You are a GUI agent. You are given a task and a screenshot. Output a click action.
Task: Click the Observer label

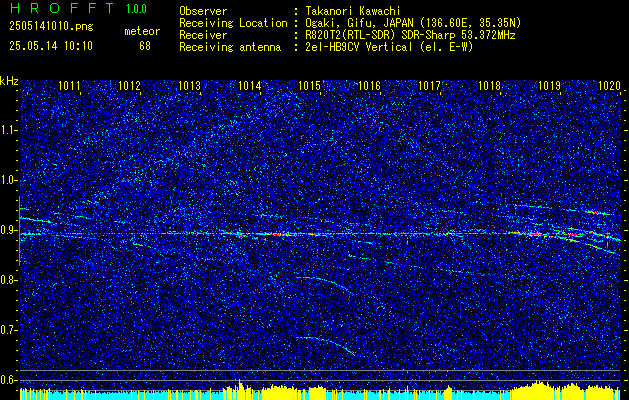(203, 11)
